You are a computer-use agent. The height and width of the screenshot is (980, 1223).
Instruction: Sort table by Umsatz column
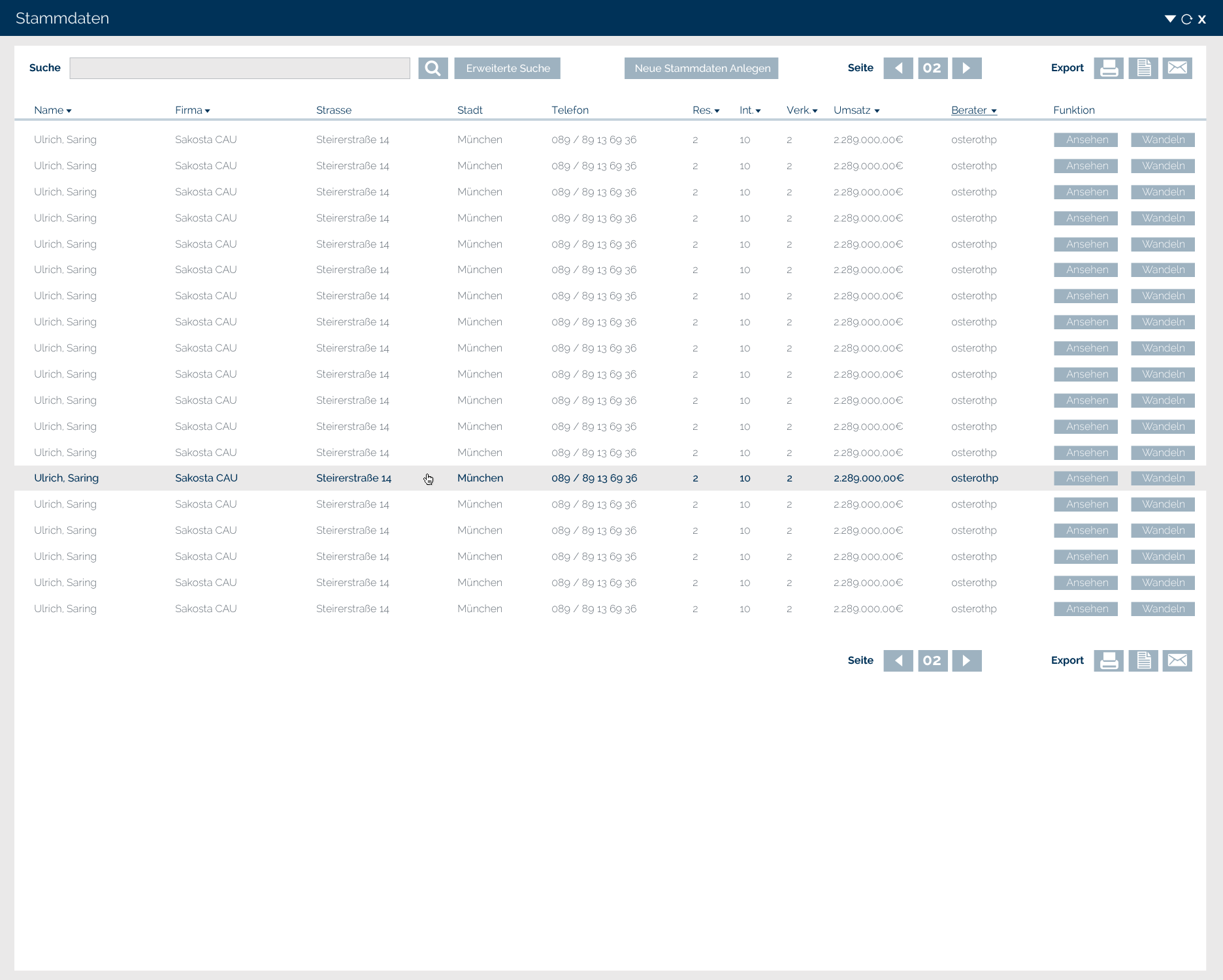click(x=856, y=110)
